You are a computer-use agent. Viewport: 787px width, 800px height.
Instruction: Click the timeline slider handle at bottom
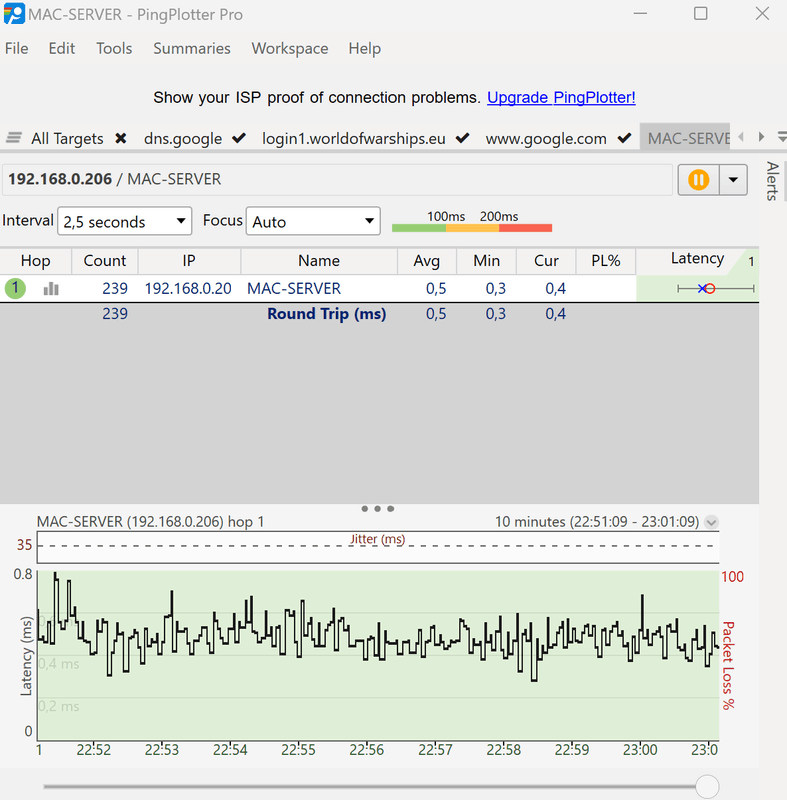click(707, 786)
